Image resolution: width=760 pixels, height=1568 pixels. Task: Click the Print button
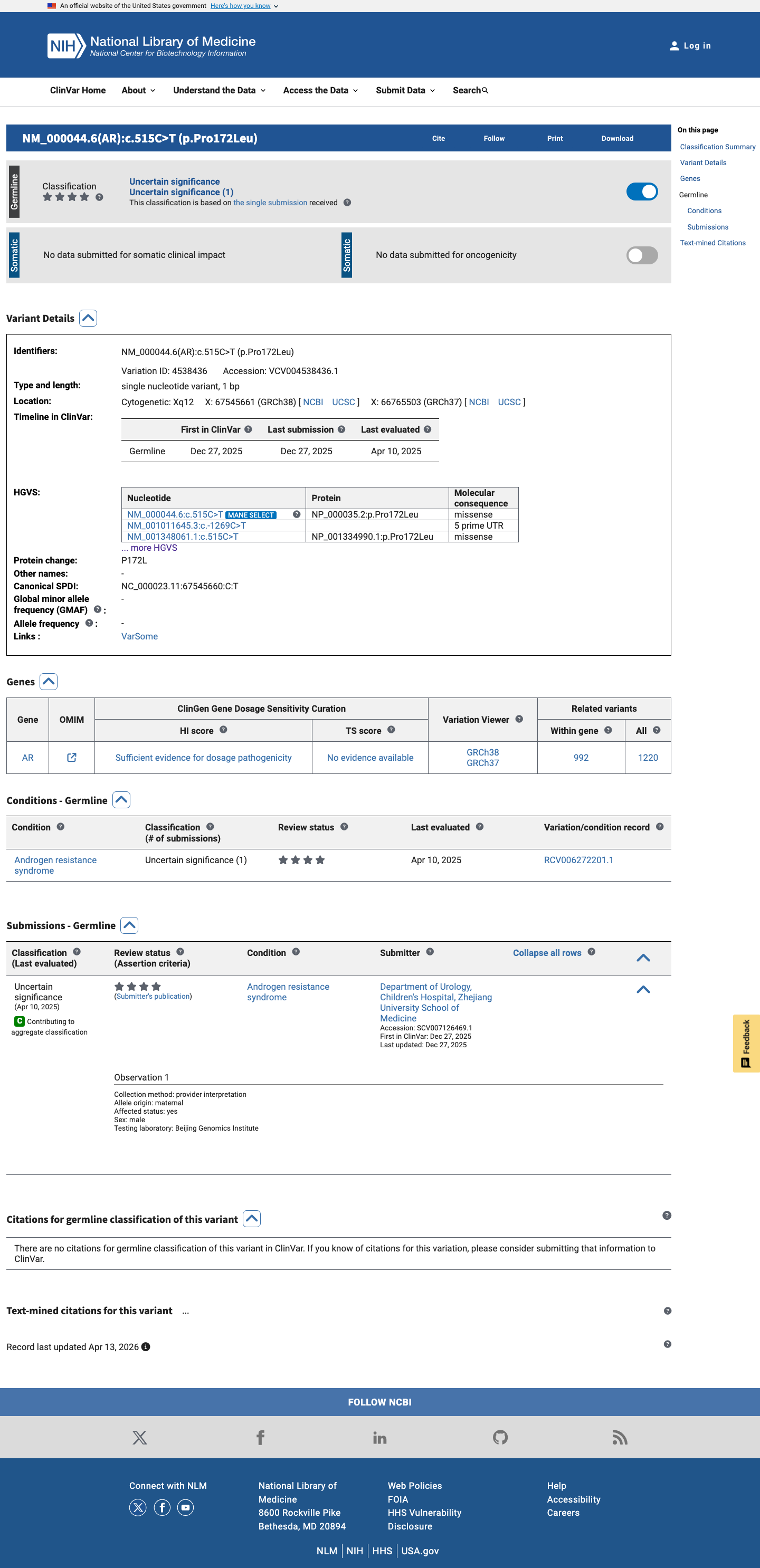pos(555,138)
